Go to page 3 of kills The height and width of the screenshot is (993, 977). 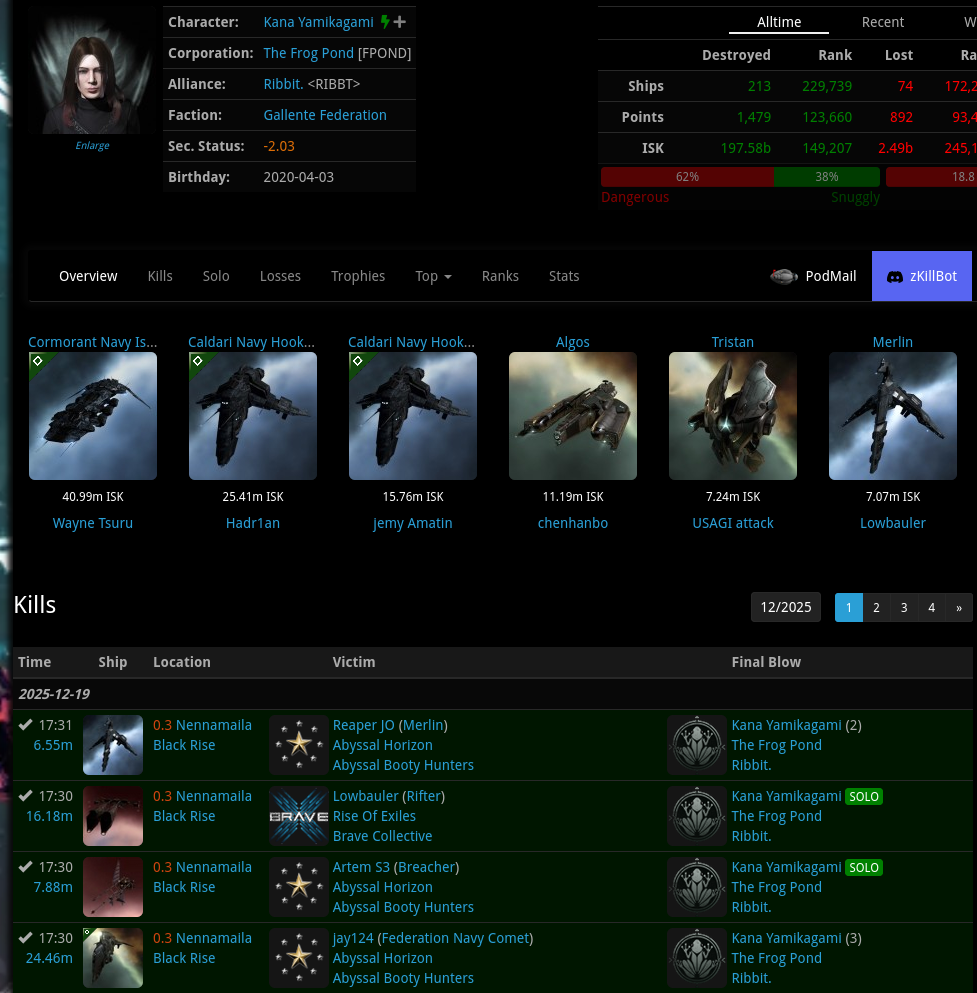(x=904, y=607)
